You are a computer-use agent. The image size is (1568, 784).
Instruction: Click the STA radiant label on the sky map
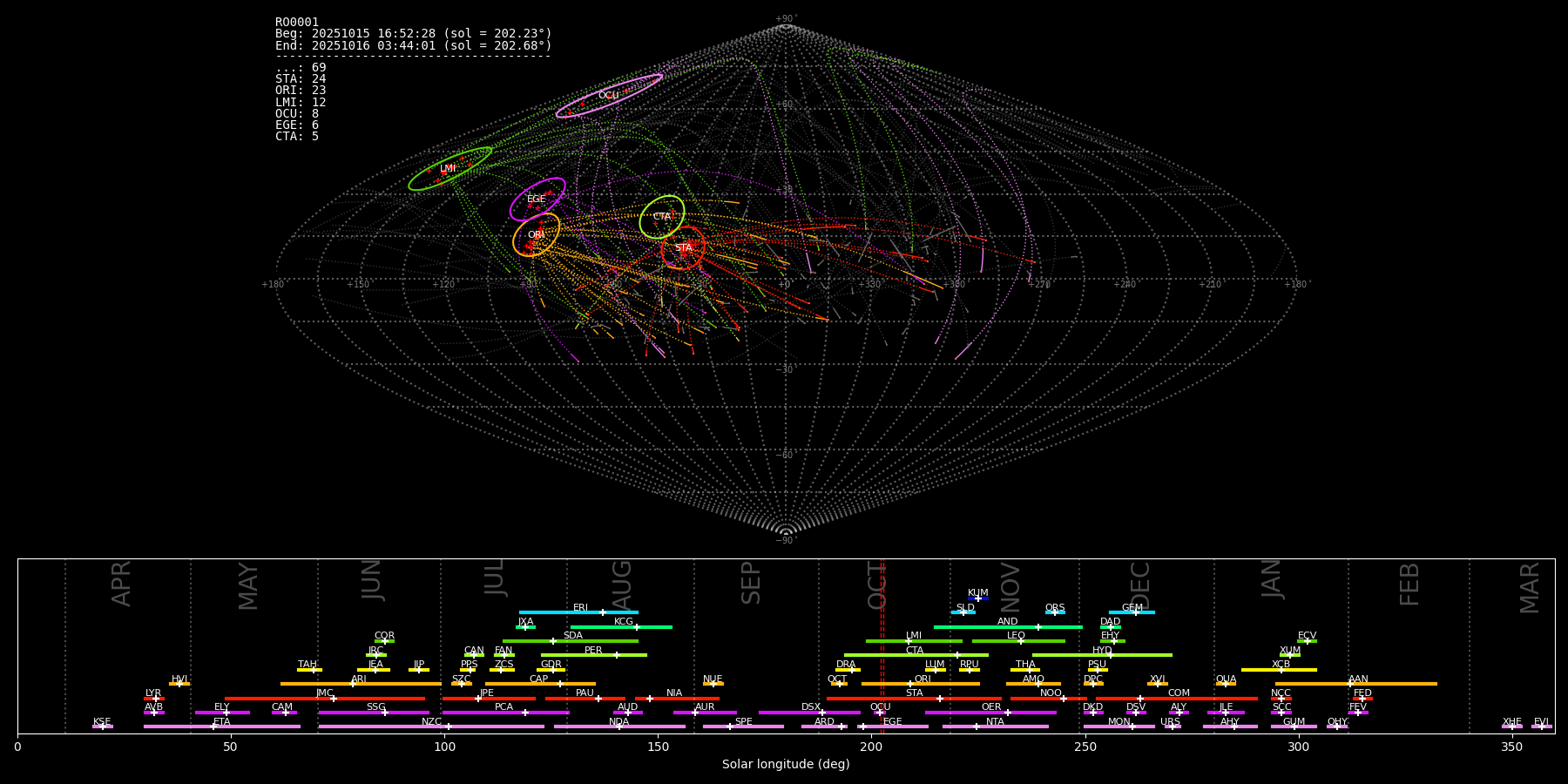coord(683,248)
